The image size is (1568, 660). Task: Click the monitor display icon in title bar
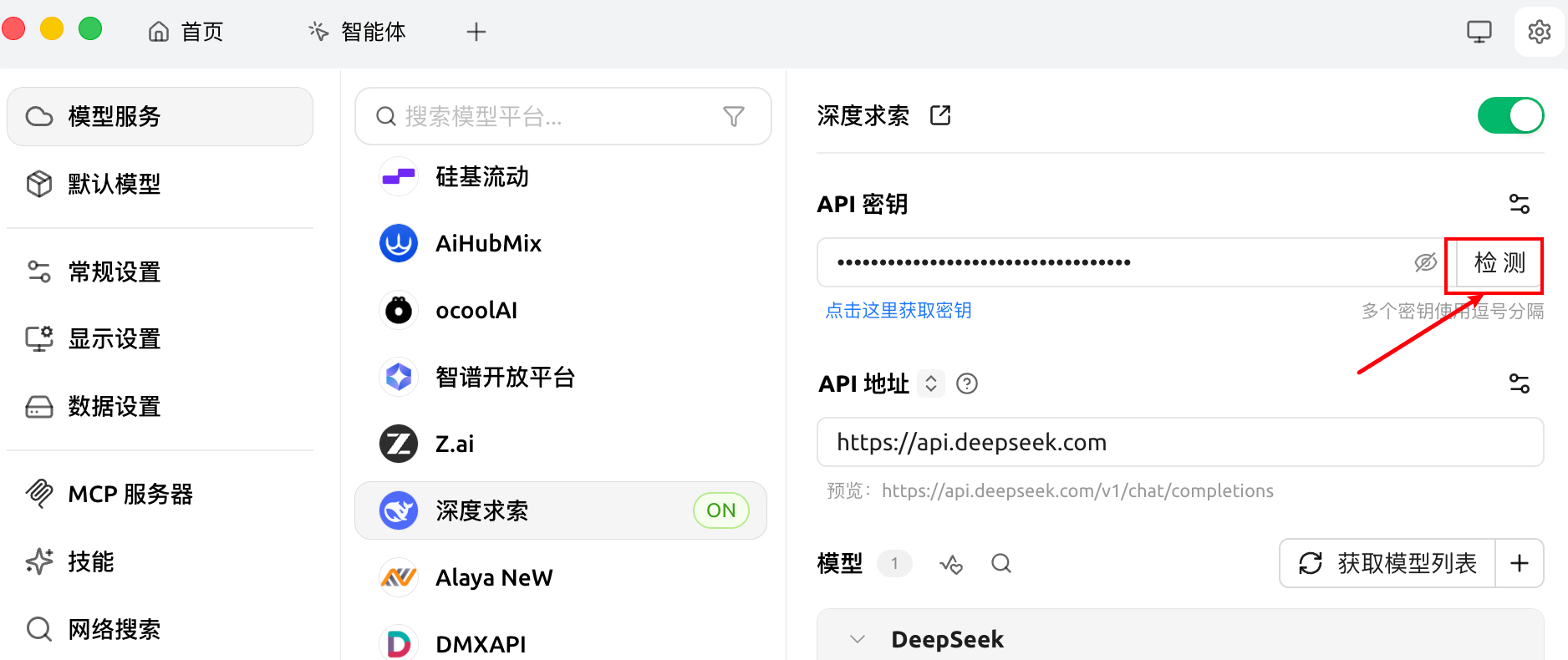[x=1479, y=32]
